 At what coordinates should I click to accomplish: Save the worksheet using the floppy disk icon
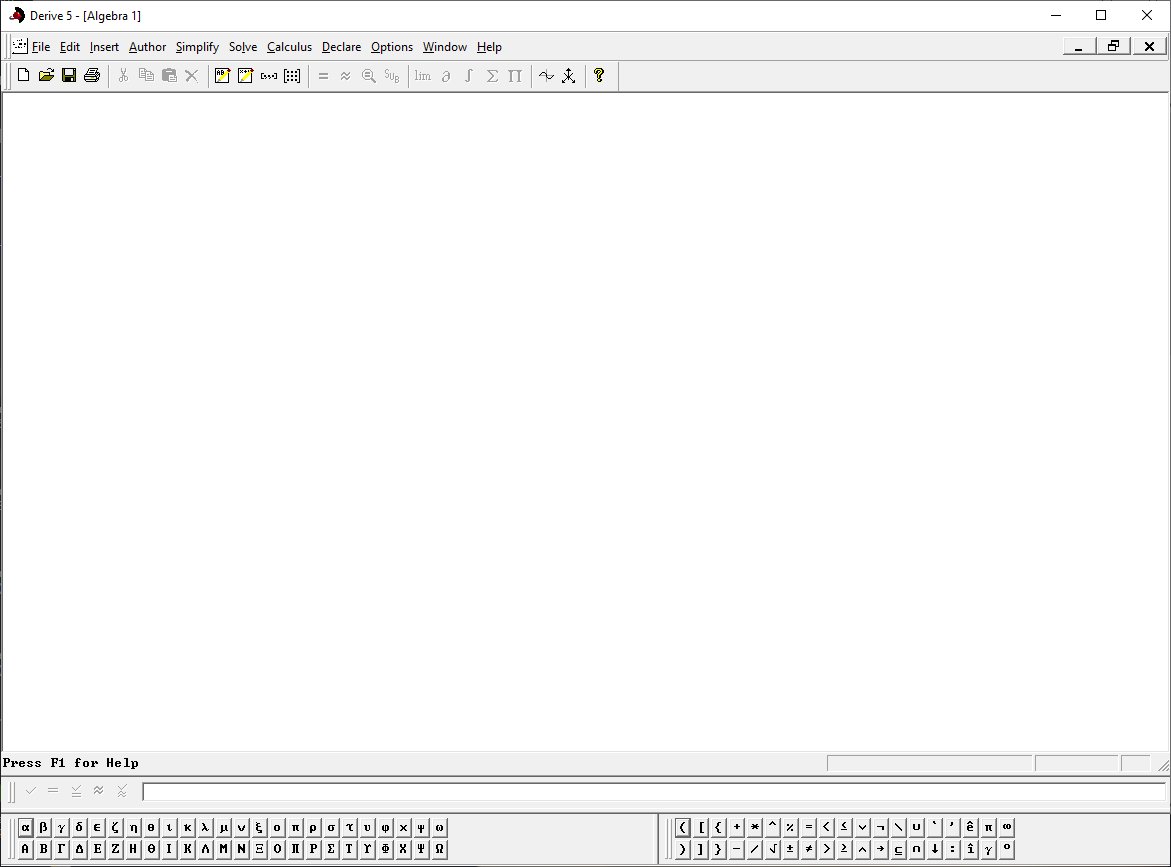69,75
